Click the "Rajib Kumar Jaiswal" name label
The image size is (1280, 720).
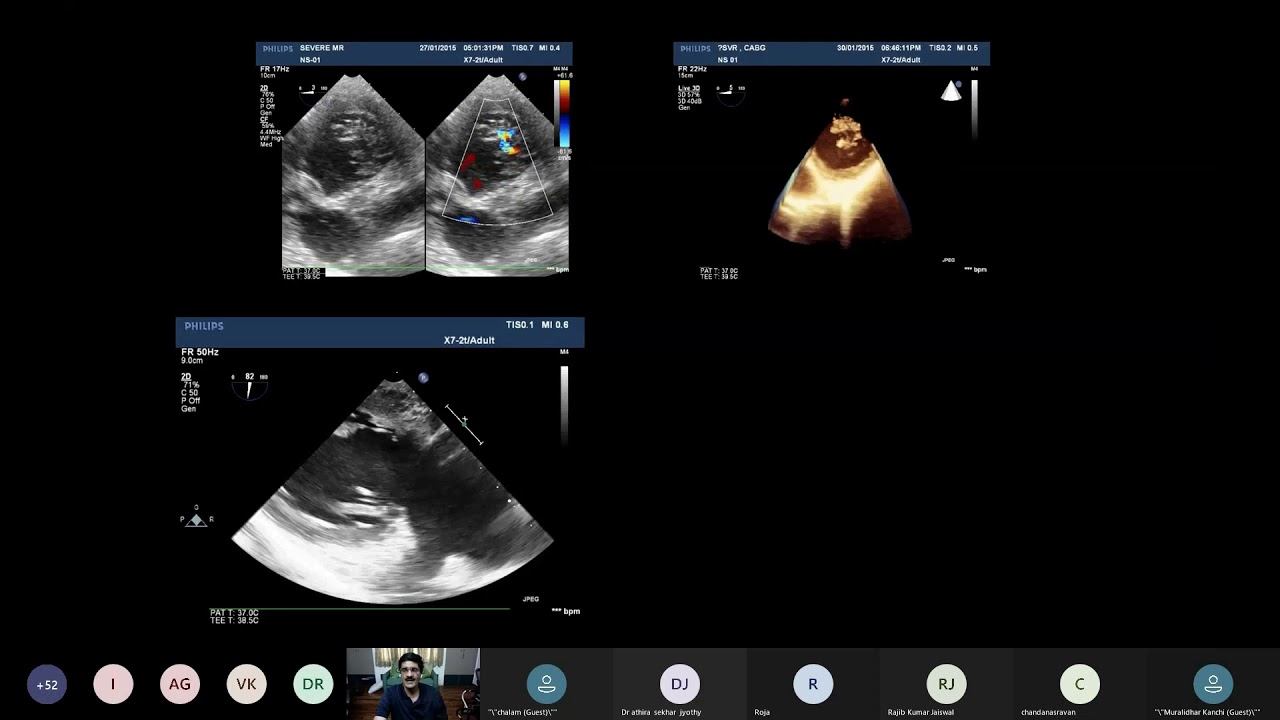(921, 712)
